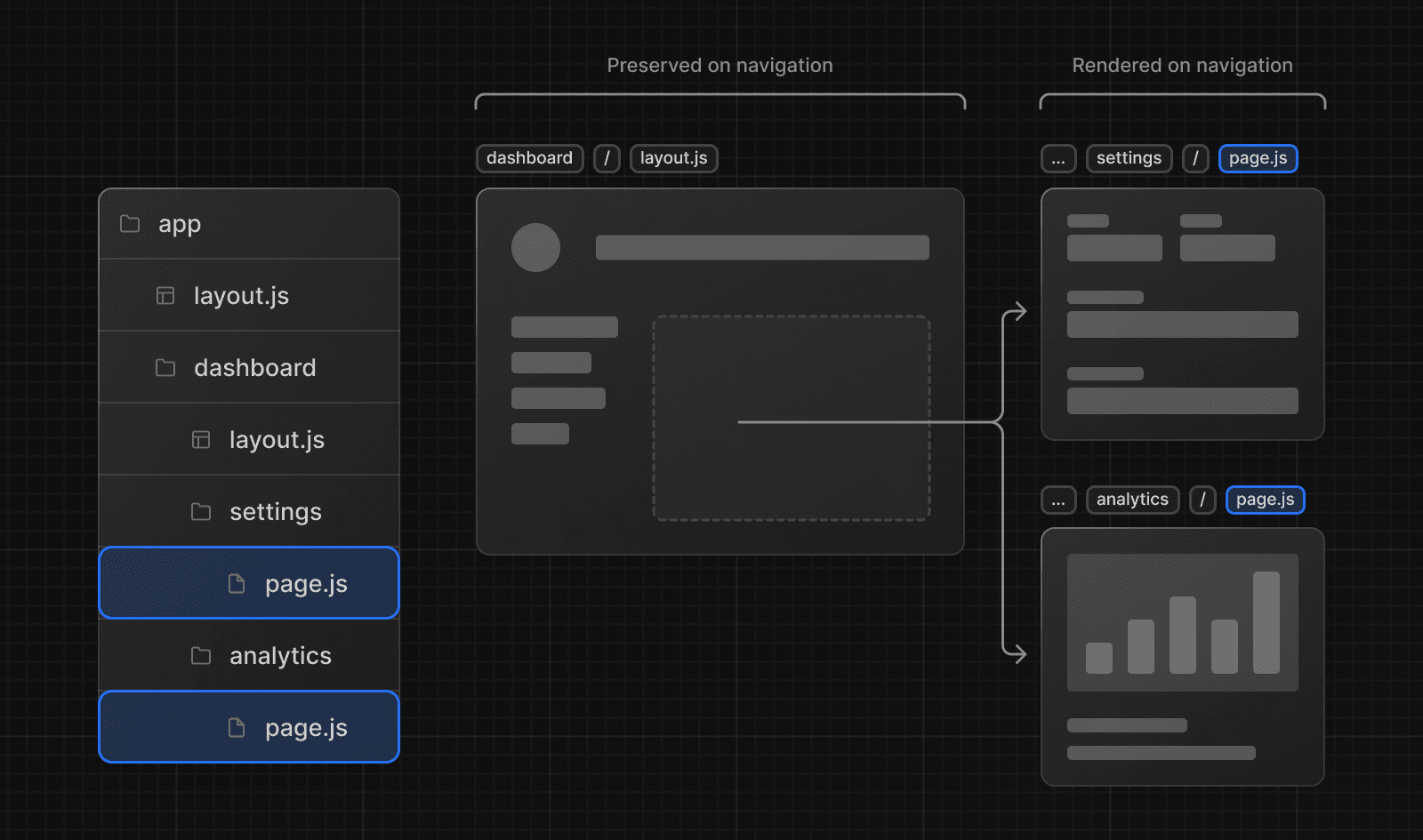Click the avatar circle in the dashboard header
The width and height of the screenshot is (1423, 840).
(x=535, y=249)
